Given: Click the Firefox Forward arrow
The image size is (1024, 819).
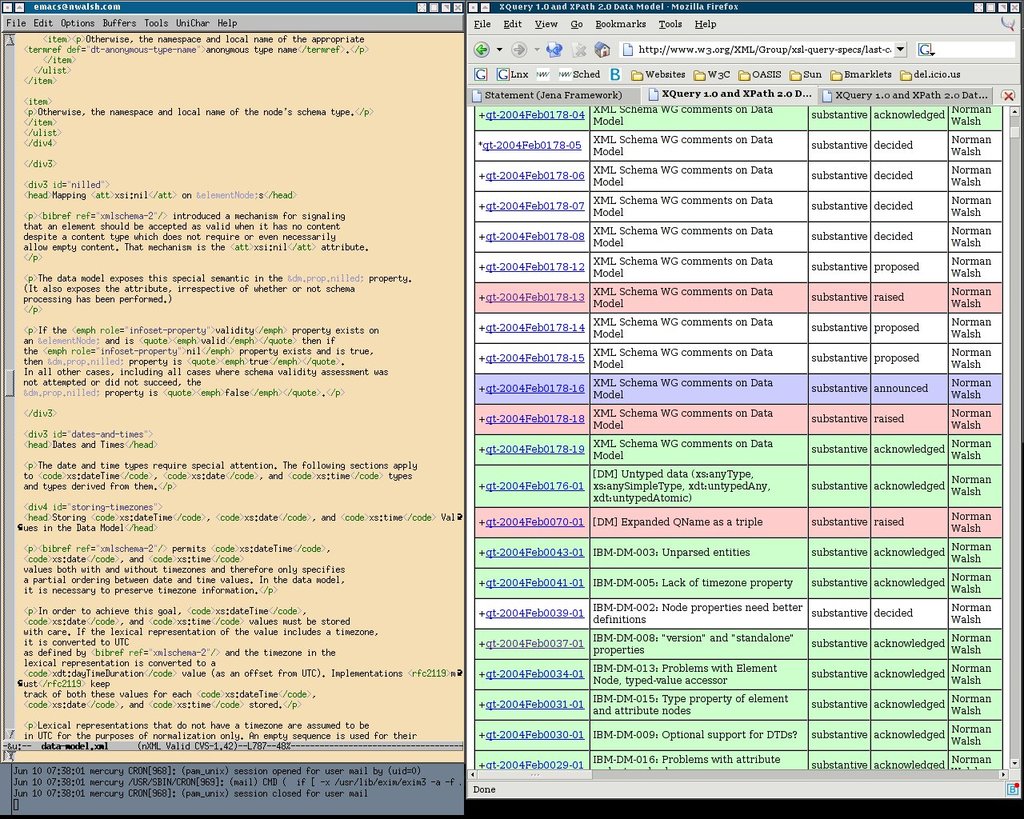Looking at the screenshot, I should [x=519, y=50].
